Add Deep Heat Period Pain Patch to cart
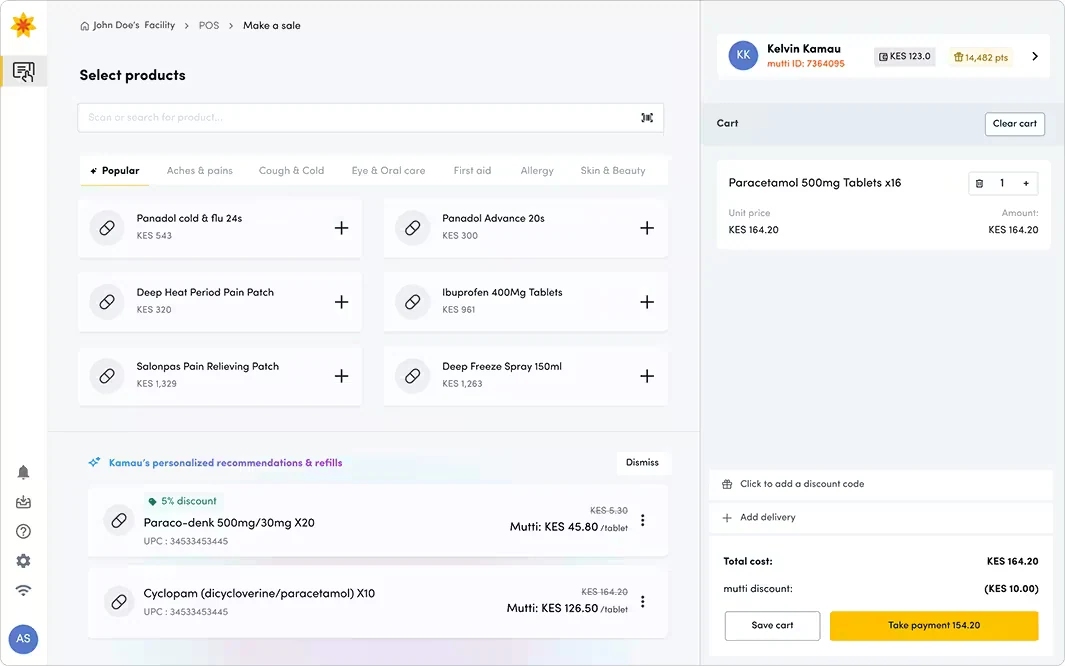The height and width of the screenshot is (666, 1065). point(342,302)
